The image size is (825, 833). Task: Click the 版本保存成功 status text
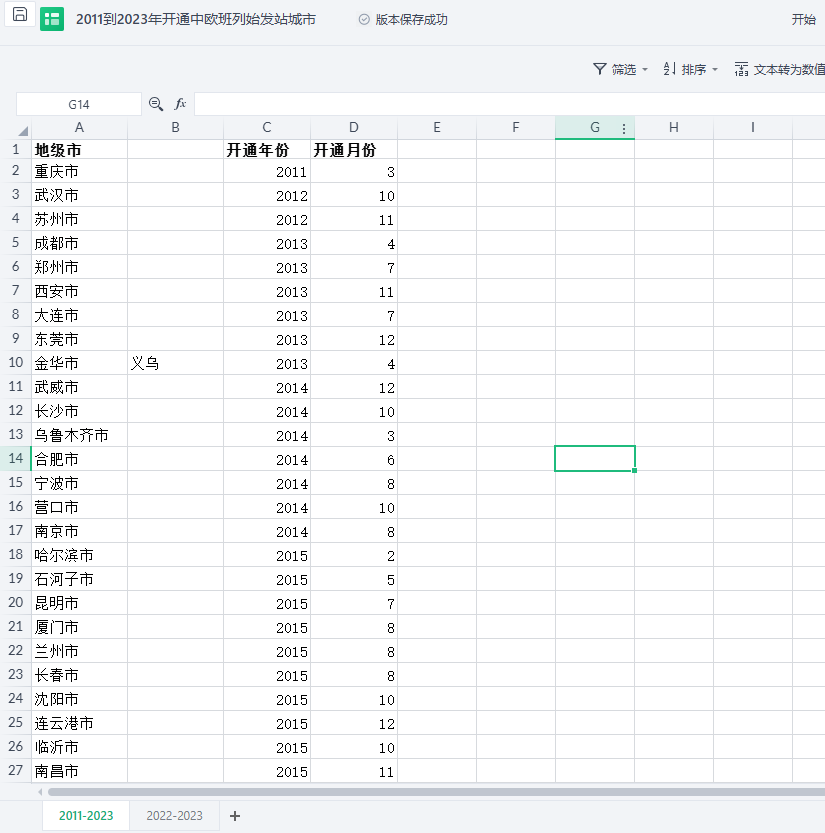[411, 20]
